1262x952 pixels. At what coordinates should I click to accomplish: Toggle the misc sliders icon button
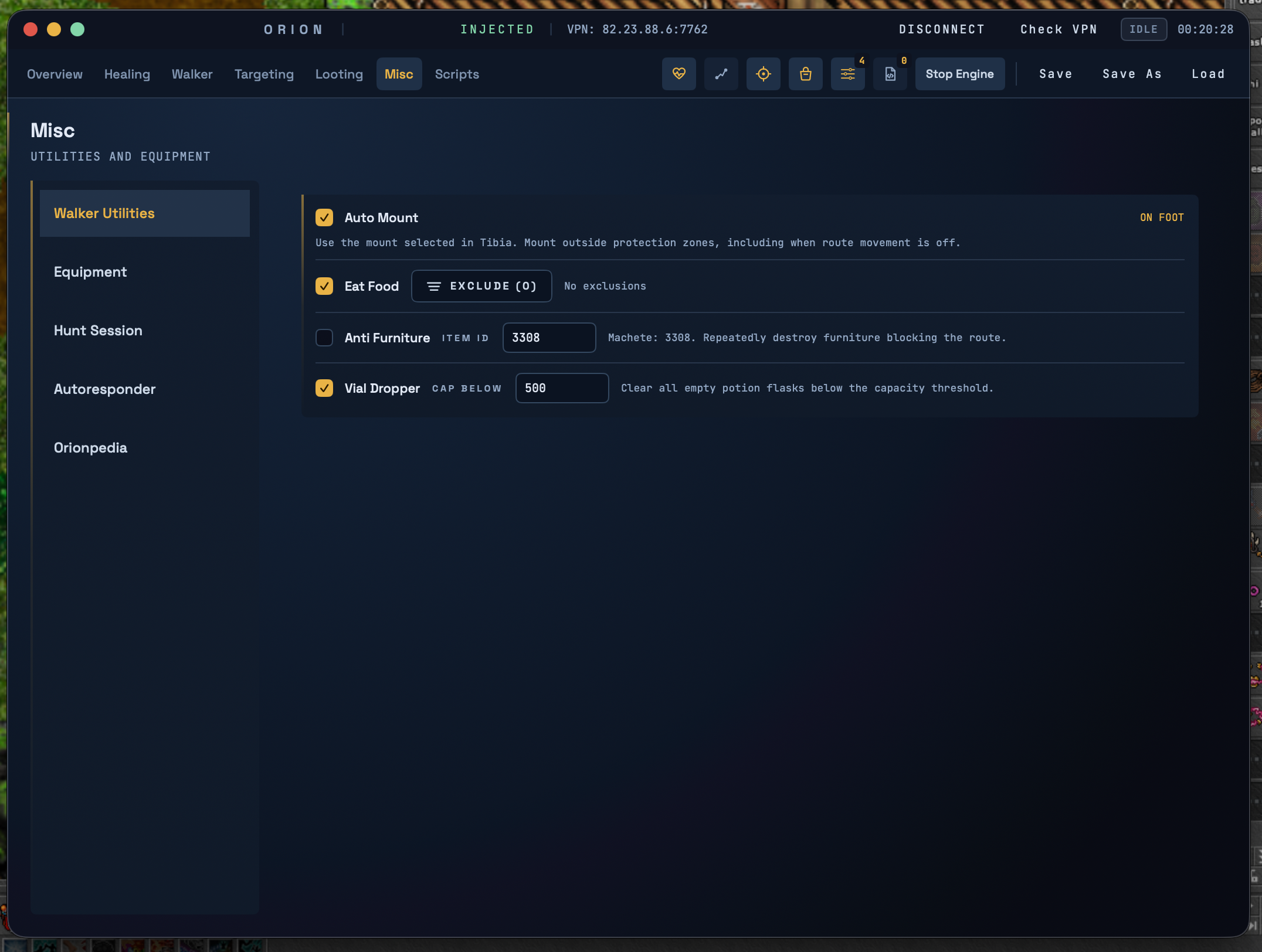tap(847, 74)
